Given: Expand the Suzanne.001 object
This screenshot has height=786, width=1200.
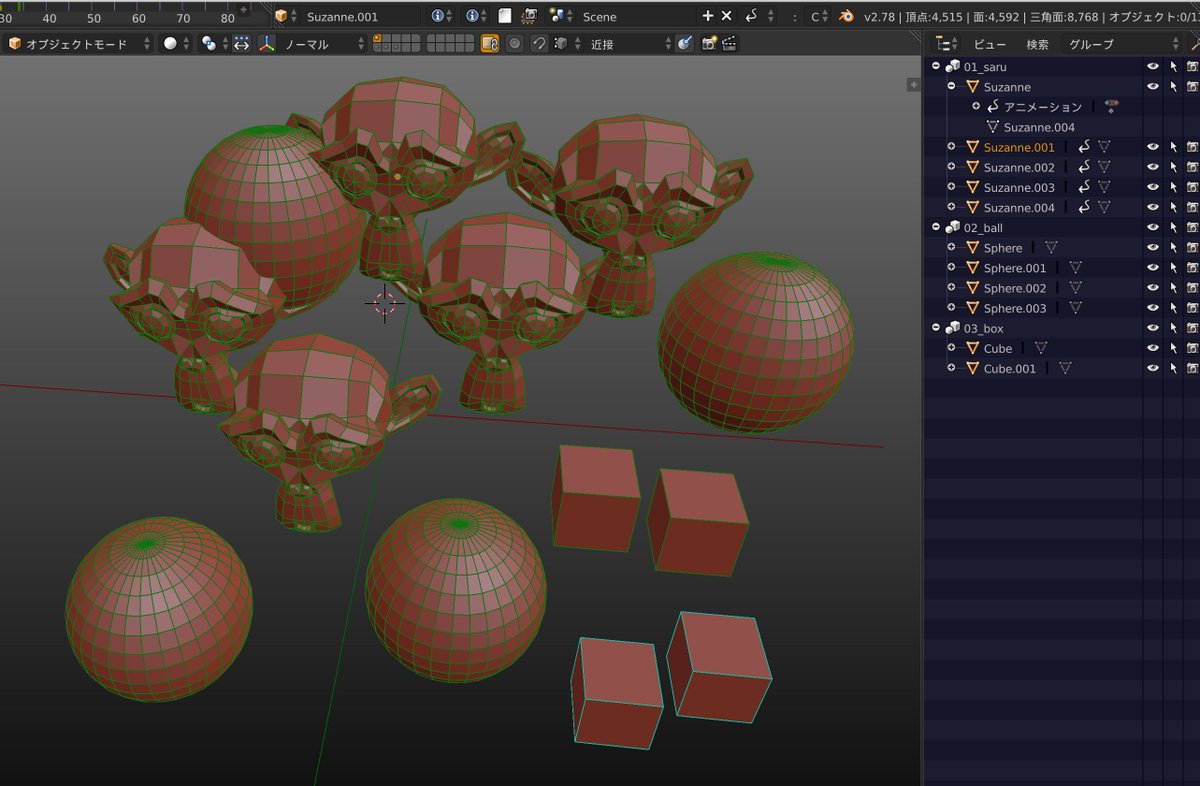Looking at the screenshot, I should coord(952,147).
